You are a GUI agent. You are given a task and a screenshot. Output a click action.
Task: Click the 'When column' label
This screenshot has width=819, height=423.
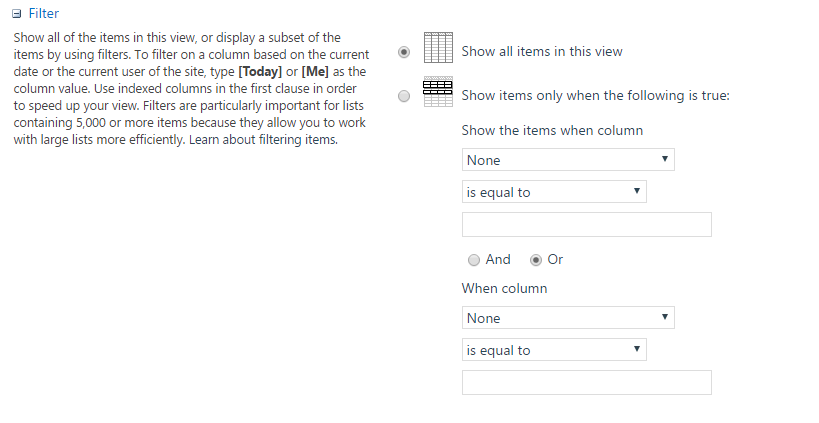(x=505, y=289)
